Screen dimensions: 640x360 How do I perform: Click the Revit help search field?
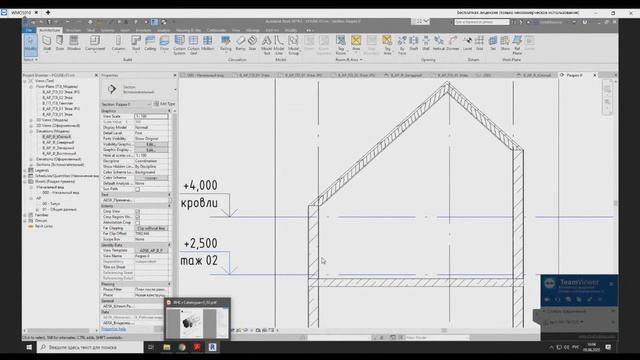tap(482, 22)
